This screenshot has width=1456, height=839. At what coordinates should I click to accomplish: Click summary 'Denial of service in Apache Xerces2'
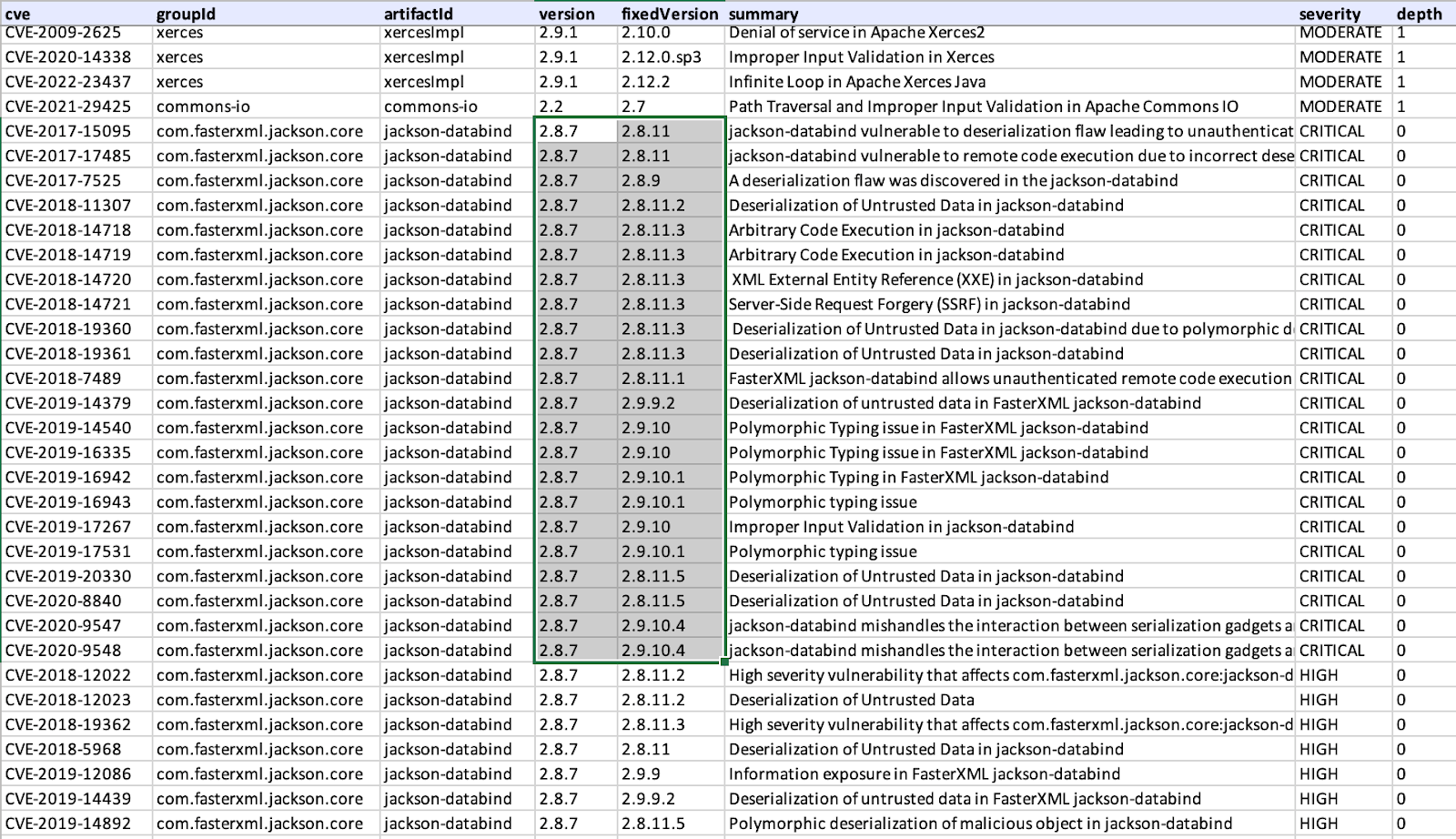coord(1010,33)
